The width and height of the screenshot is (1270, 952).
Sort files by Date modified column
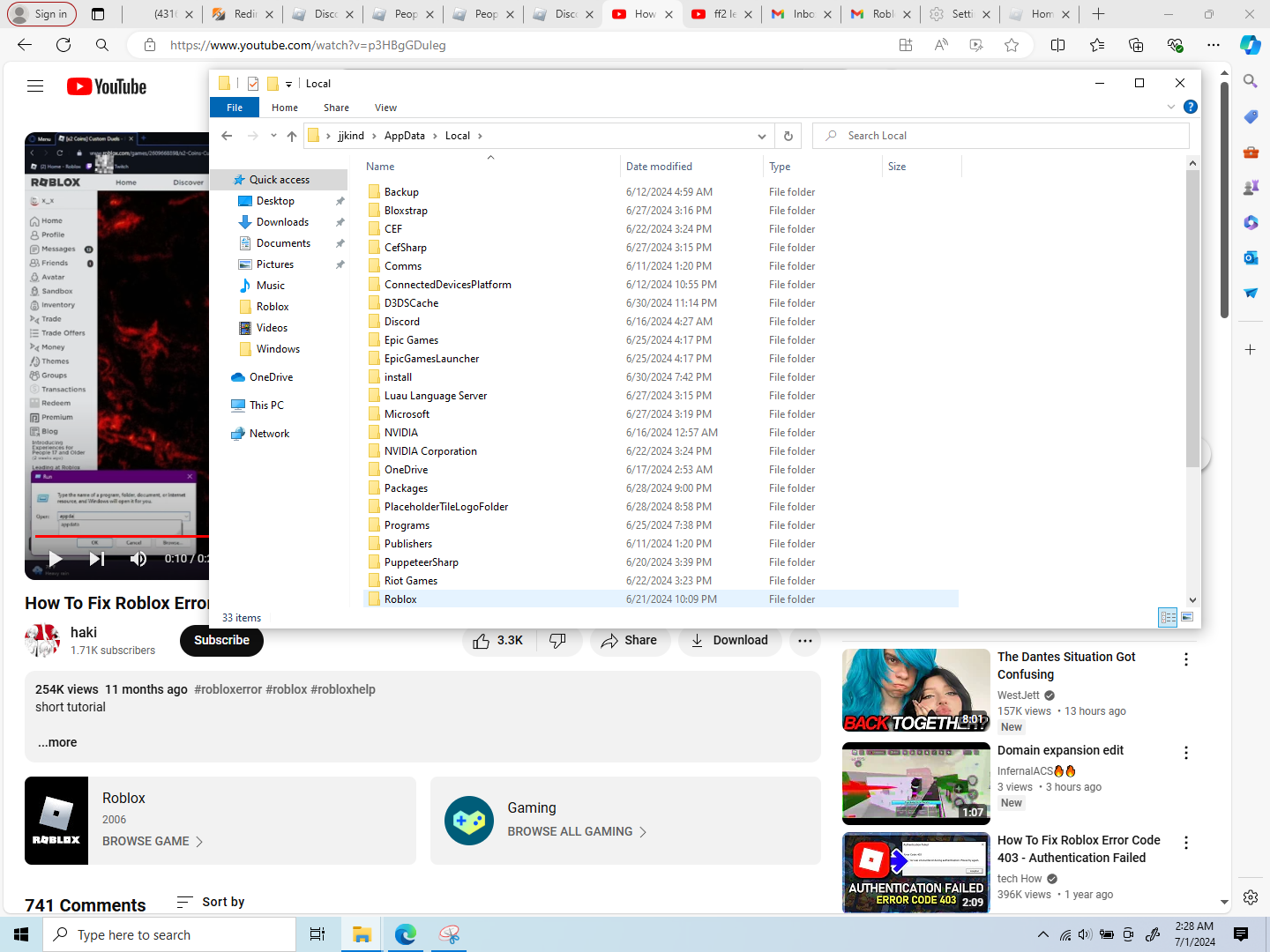(x=659, y=167)
